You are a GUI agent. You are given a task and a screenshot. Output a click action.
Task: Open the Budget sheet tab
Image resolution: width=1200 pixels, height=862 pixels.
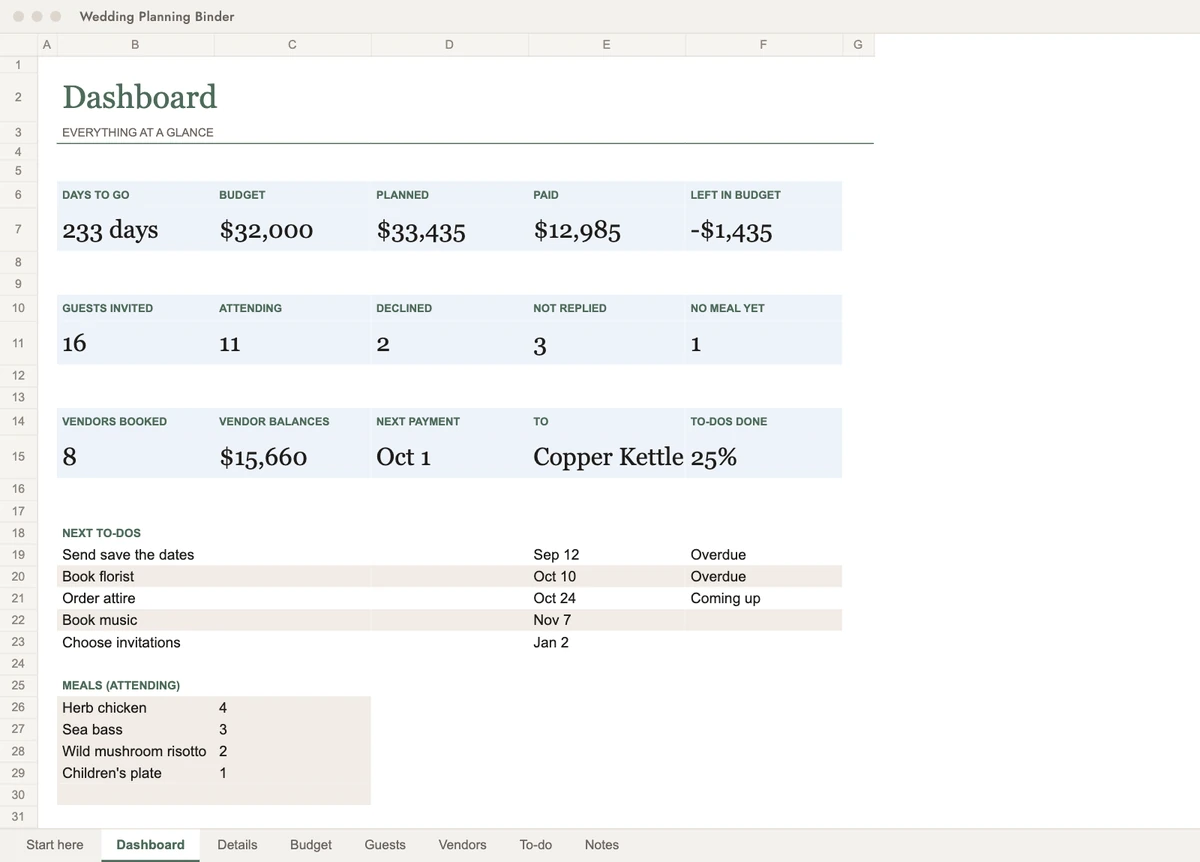[x=311, y=845]
